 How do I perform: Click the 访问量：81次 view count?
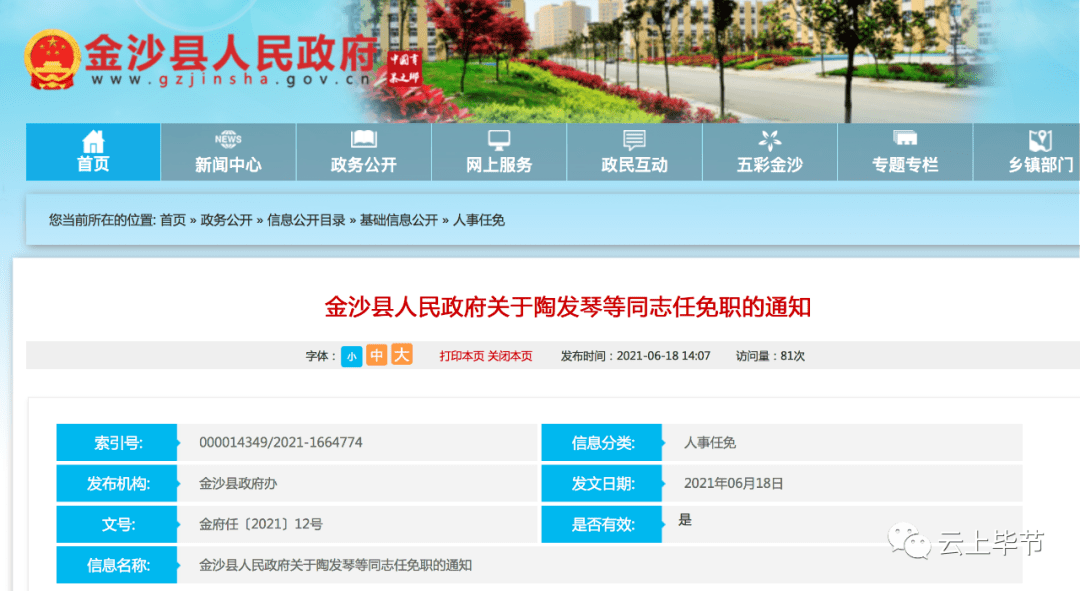click(770, 356)
